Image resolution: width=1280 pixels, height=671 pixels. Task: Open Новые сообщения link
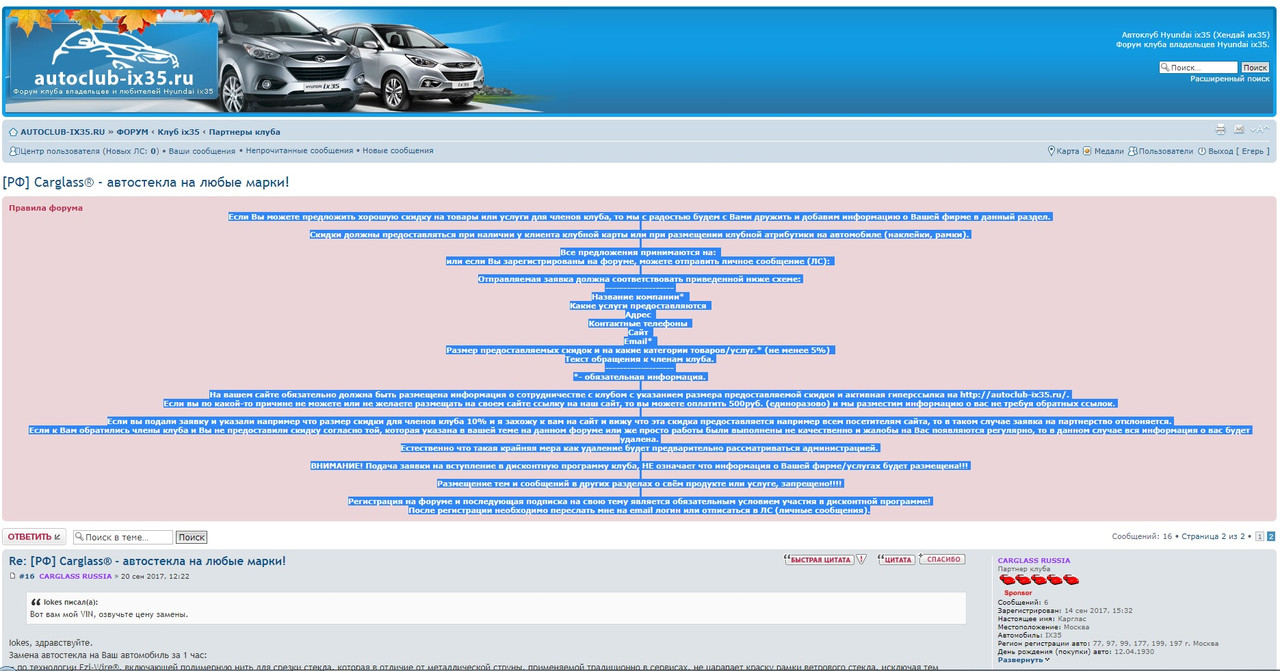(x=398, y=151)
